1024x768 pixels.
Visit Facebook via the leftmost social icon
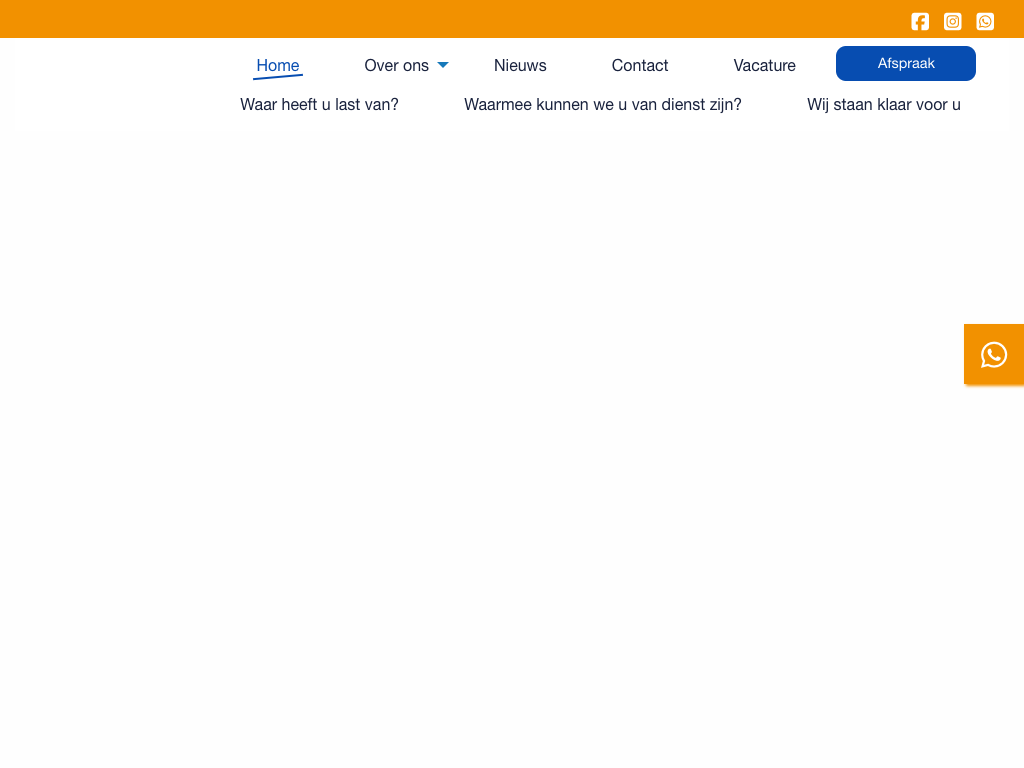[x=920, y=21]
